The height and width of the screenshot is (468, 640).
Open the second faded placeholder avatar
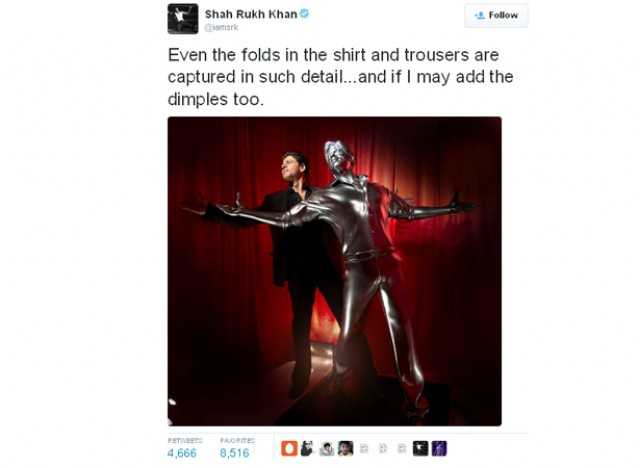coord(383,448)
